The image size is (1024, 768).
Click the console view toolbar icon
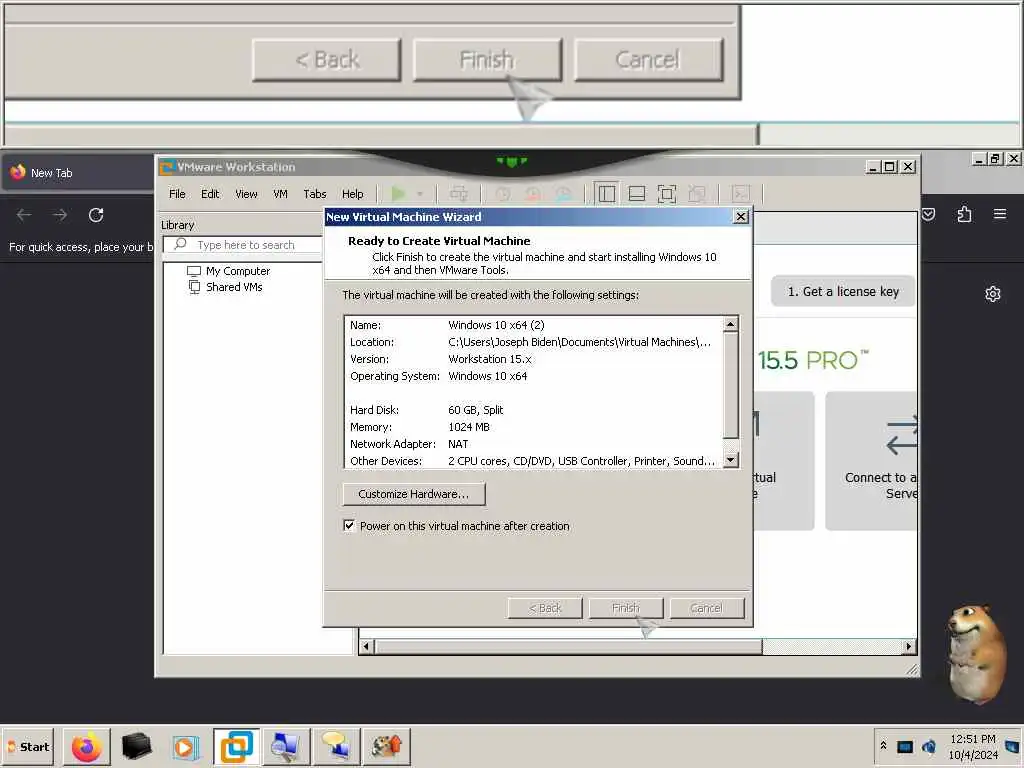click(x=741, y=194)
